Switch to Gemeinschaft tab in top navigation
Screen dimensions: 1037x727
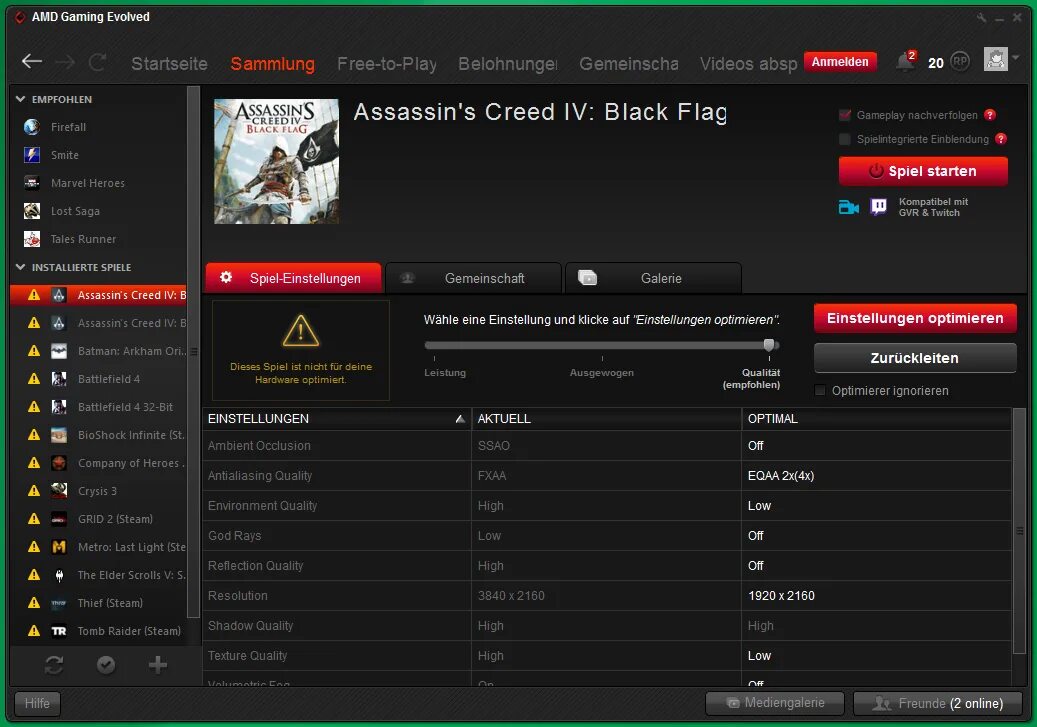coord(629,64)
